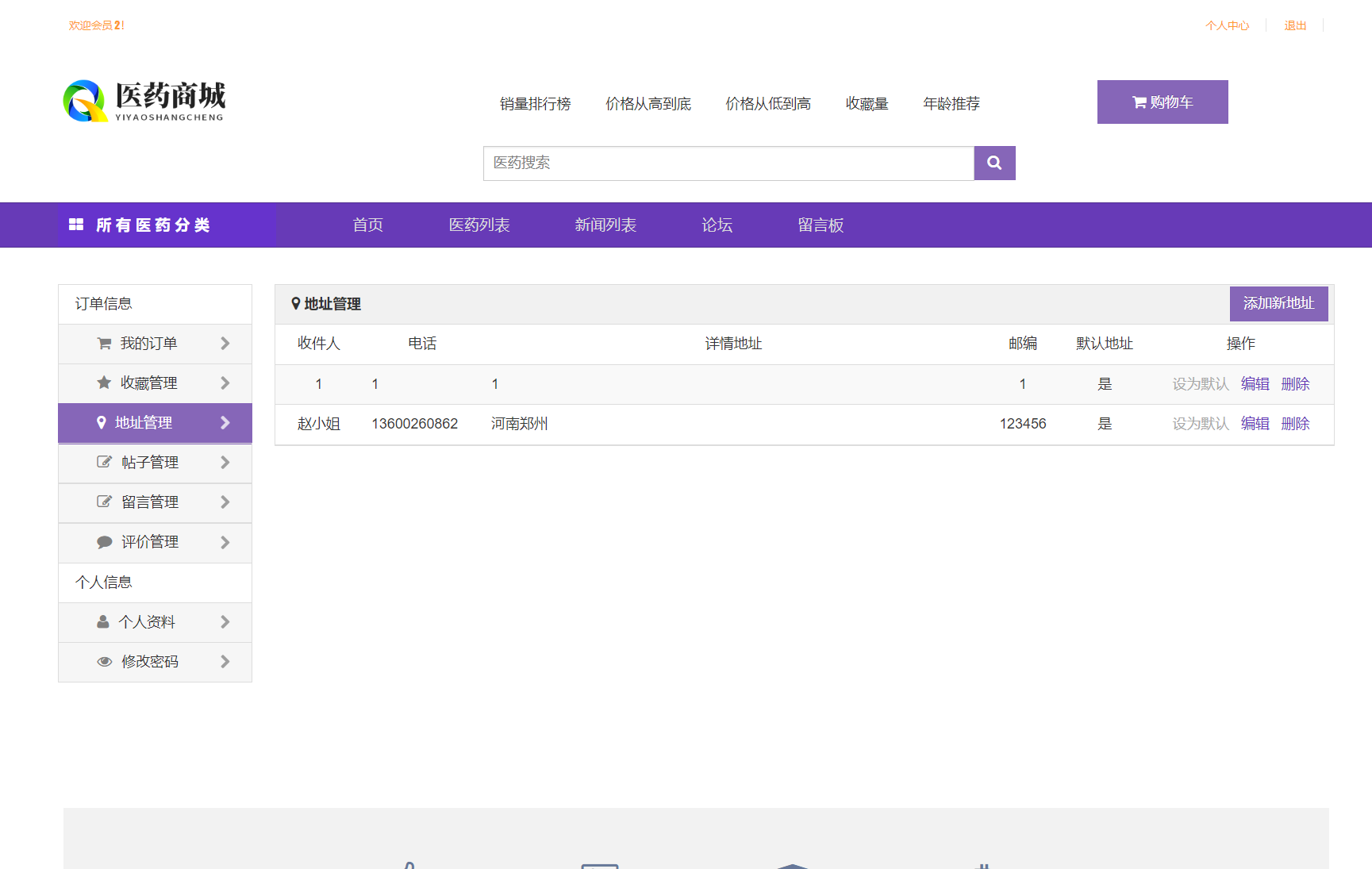Viewport: 1372px width, 869px height.
Task: Expand the 收藏管理 chevron arrow
Action: [225, 383]
